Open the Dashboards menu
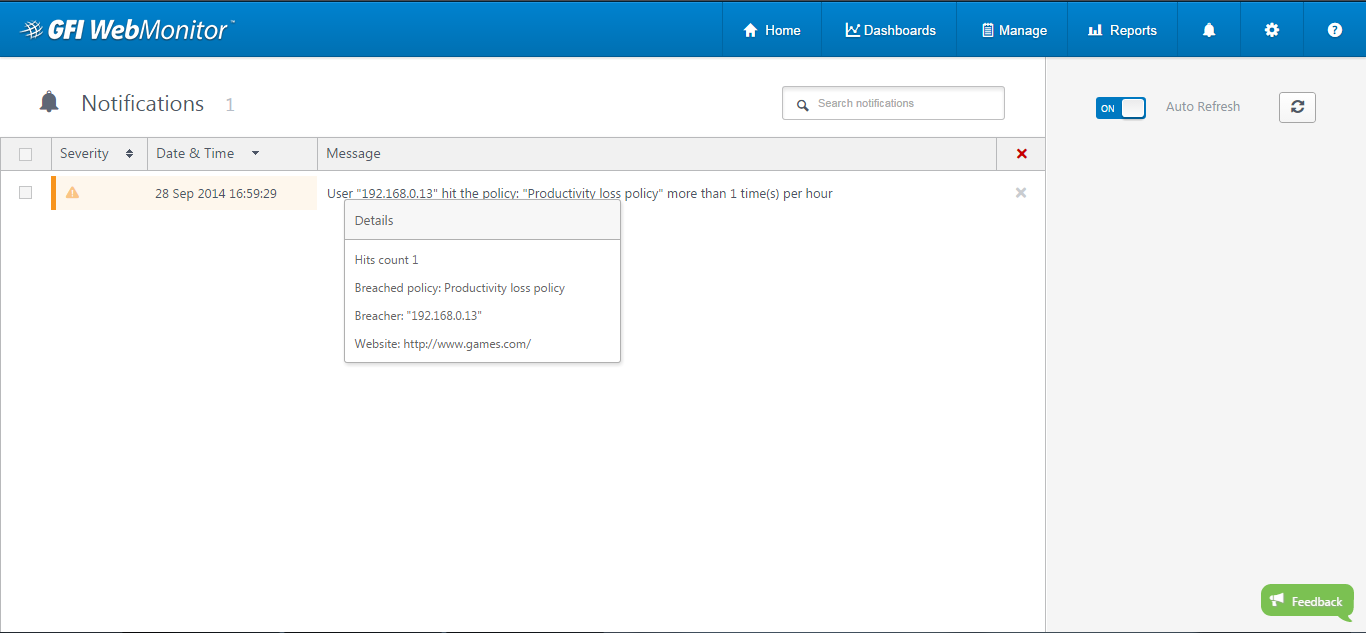Image resolution: width=1366 pixels, height=633 pixels. (x=890, y=30)
